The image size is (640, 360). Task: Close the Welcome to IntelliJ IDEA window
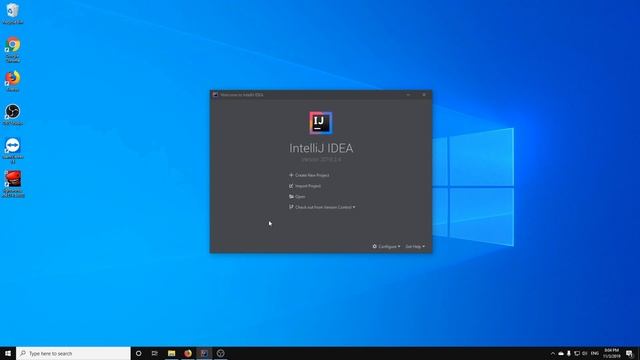[424, 95]
